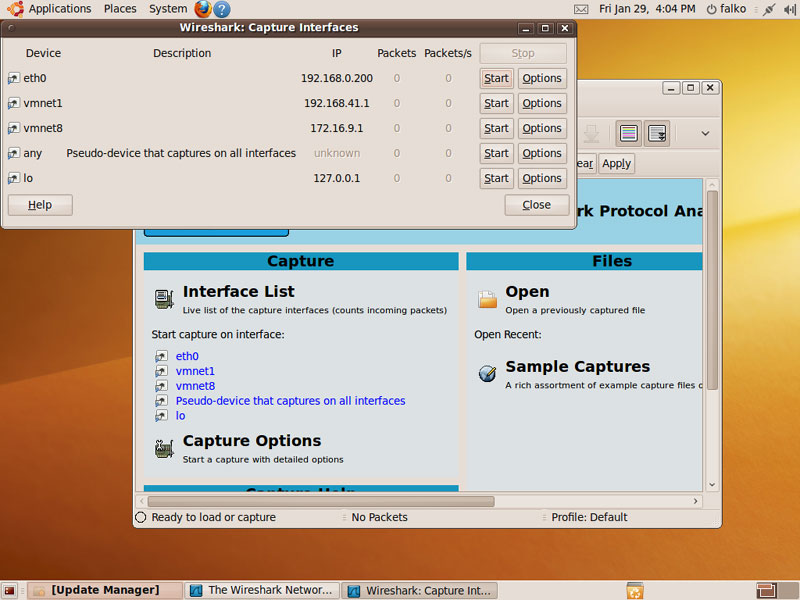Apply the display filter

(x=616, y=163)
